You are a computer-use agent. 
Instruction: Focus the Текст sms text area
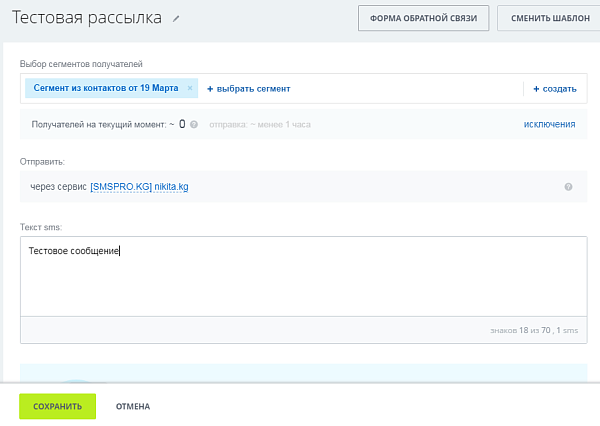303,276
